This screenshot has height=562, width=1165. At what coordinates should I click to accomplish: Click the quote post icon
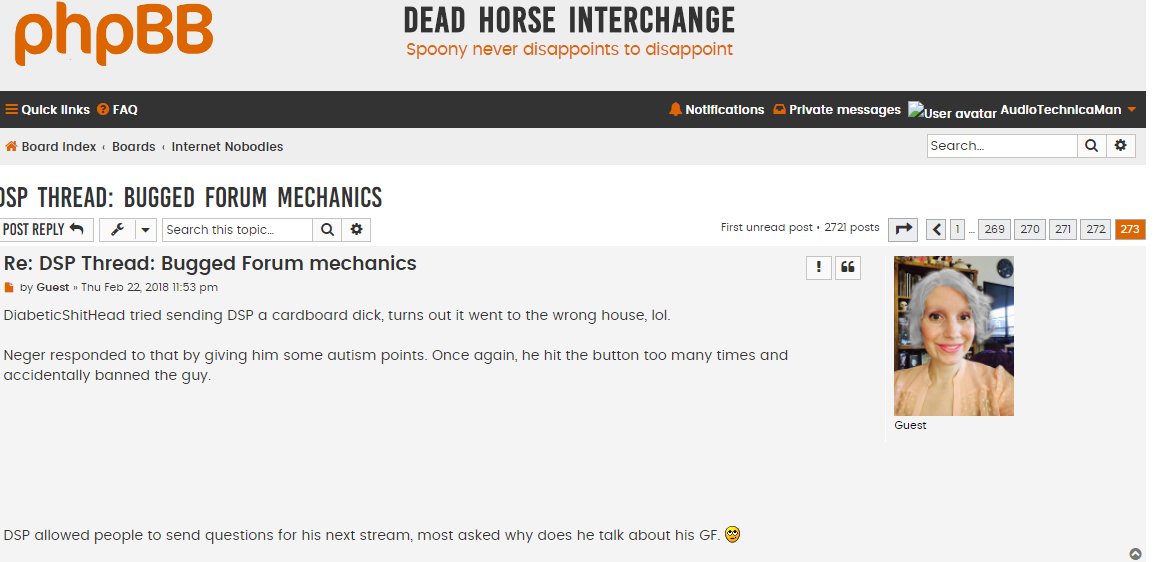(848, 268)
